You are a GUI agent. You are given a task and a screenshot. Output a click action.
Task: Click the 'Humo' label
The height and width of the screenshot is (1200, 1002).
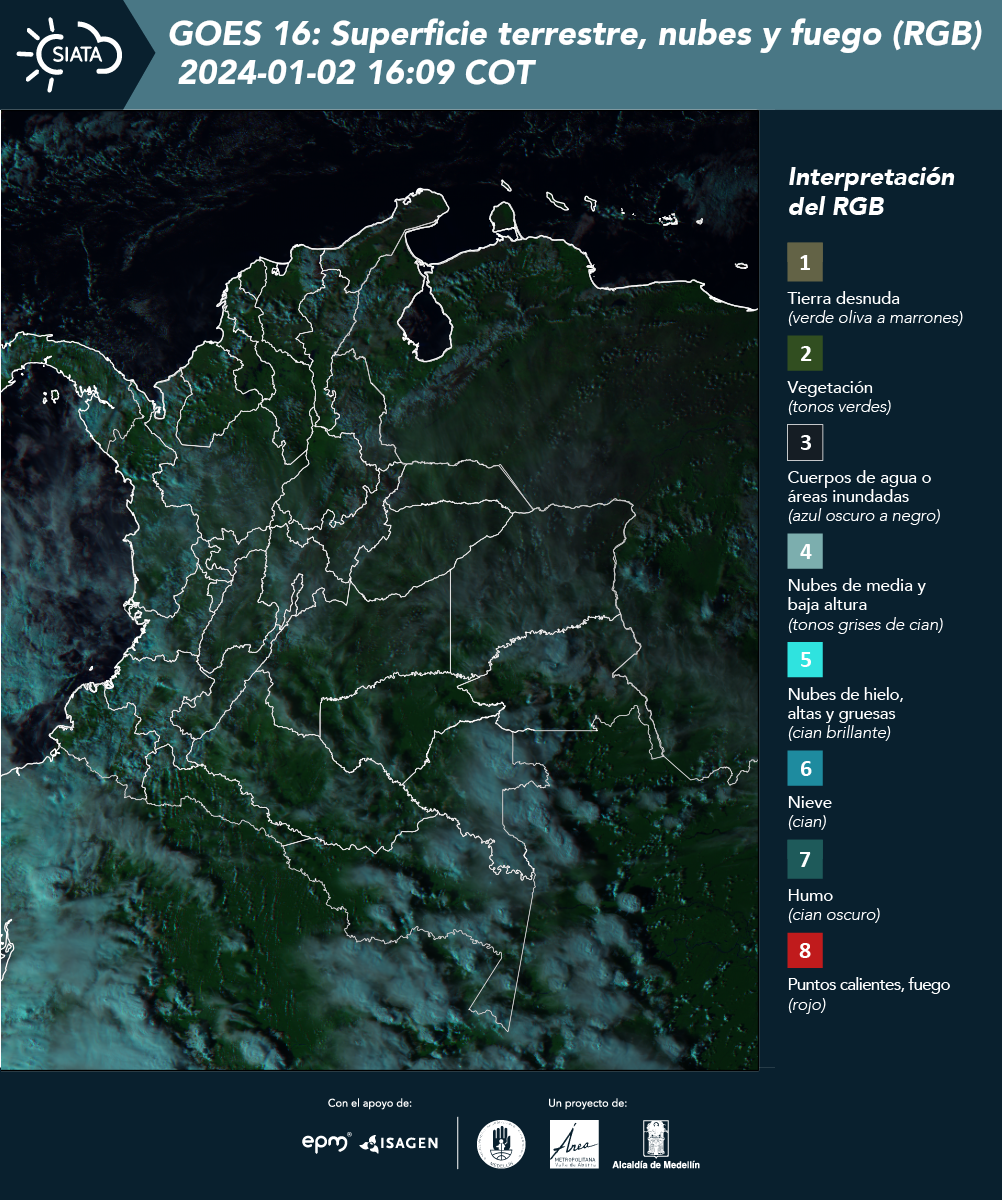tap(810, 895)
